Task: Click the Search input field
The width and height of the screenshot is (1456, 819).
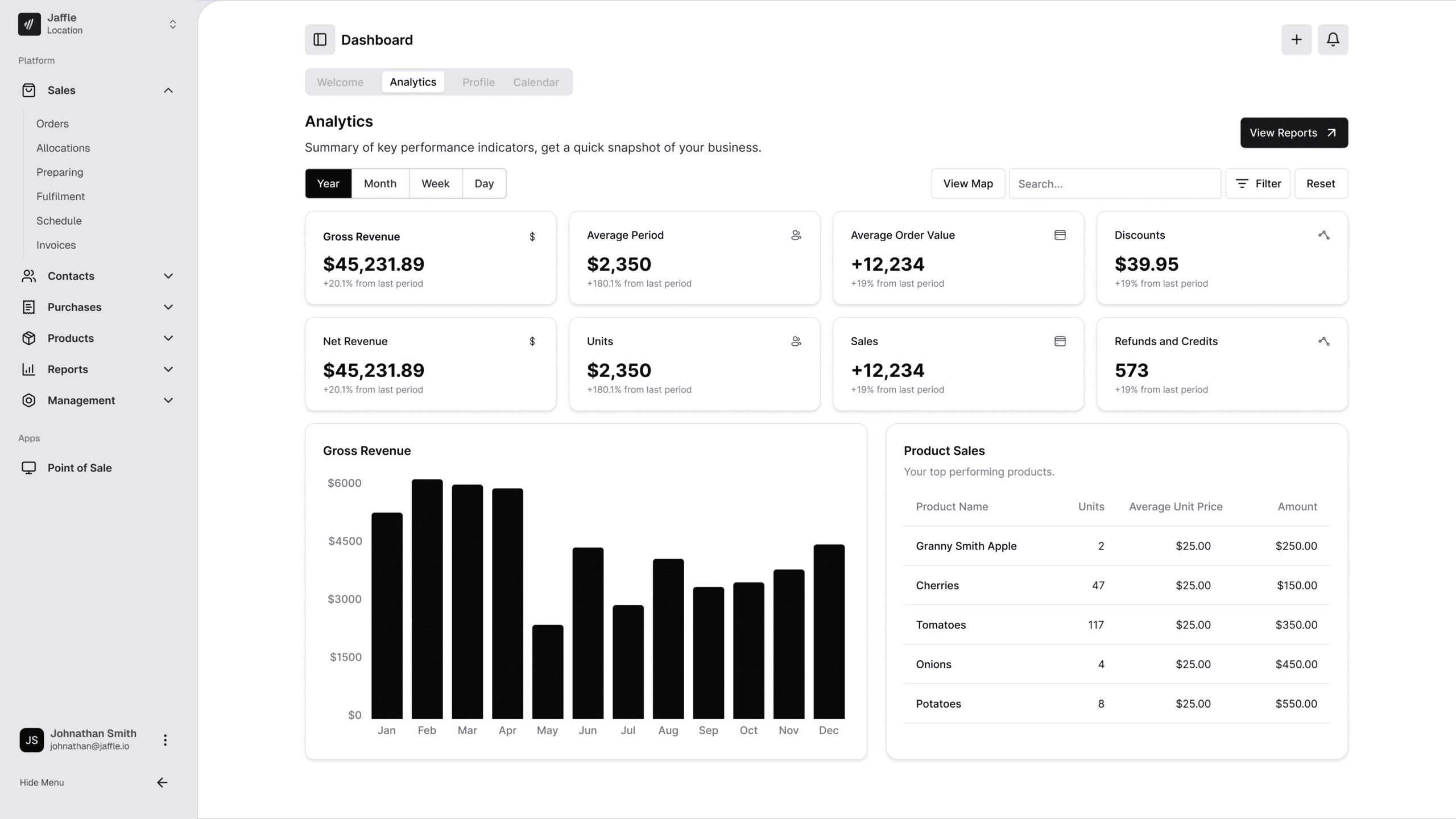Action: coord(1115,184)
